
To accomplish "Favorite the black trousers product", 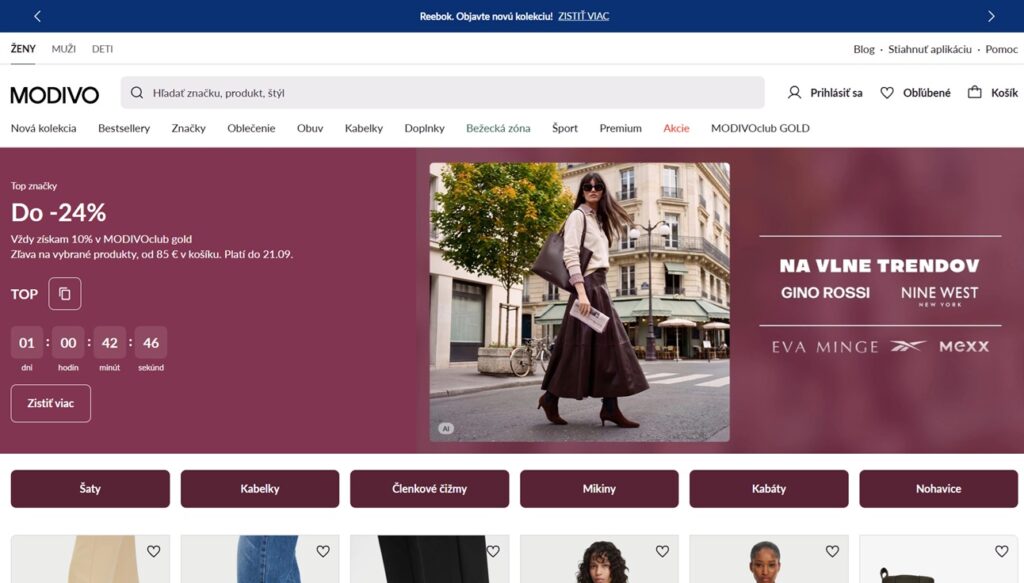I will (493, 551).
